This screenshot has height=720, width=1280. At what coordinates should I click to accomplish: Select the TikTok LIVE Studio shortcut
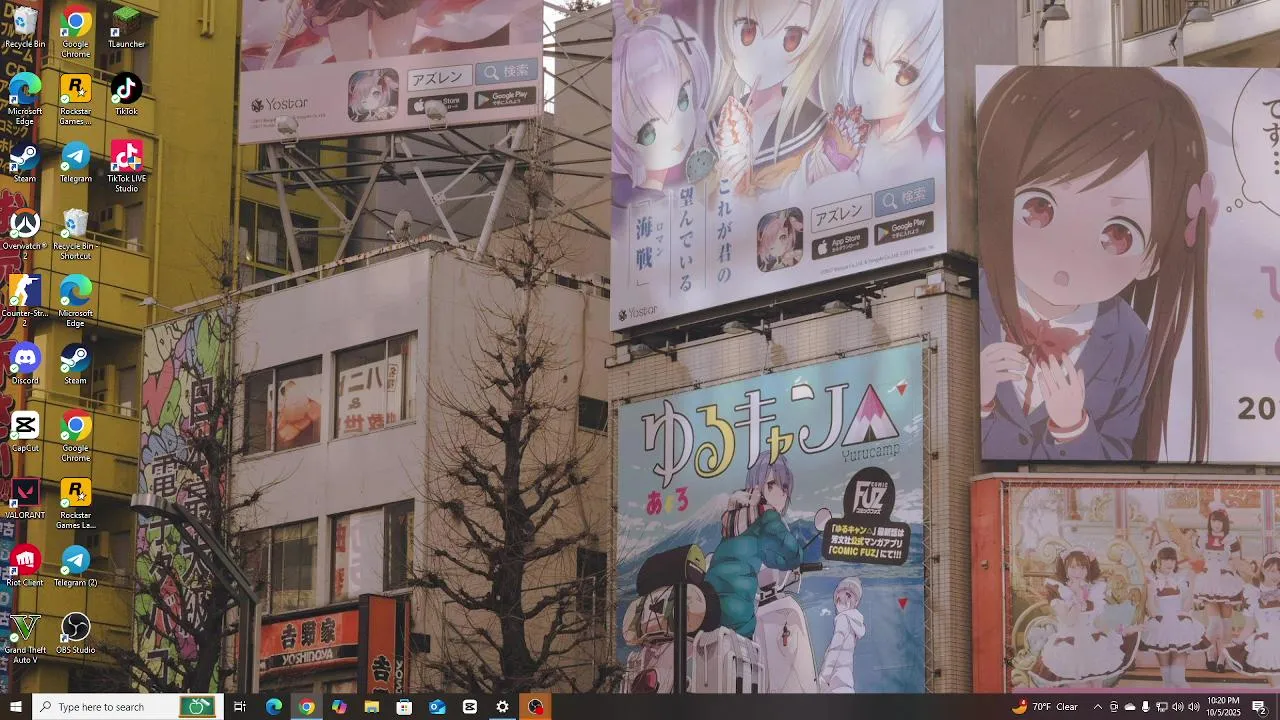coord(126,166)
